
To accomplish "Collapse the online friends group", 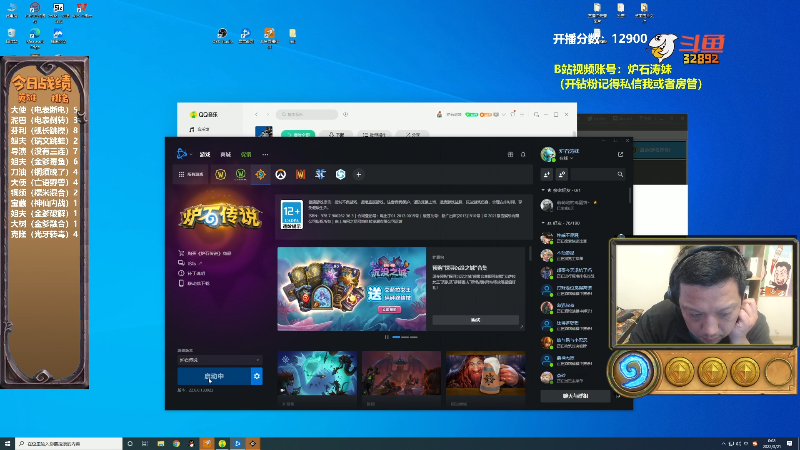I will pyautogui.click(x=561, y=223).
